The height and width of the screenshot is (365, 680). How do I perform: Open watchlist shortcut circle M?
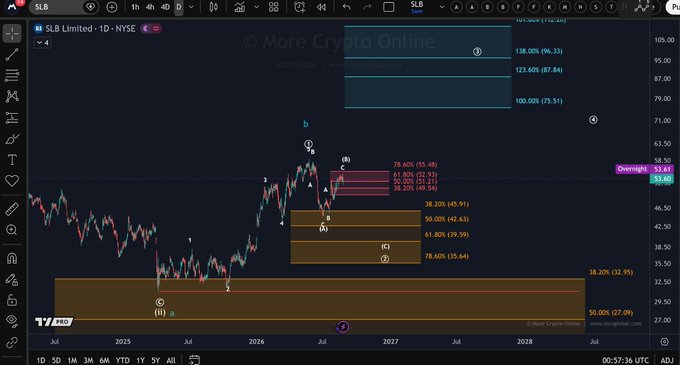(565, 7)
